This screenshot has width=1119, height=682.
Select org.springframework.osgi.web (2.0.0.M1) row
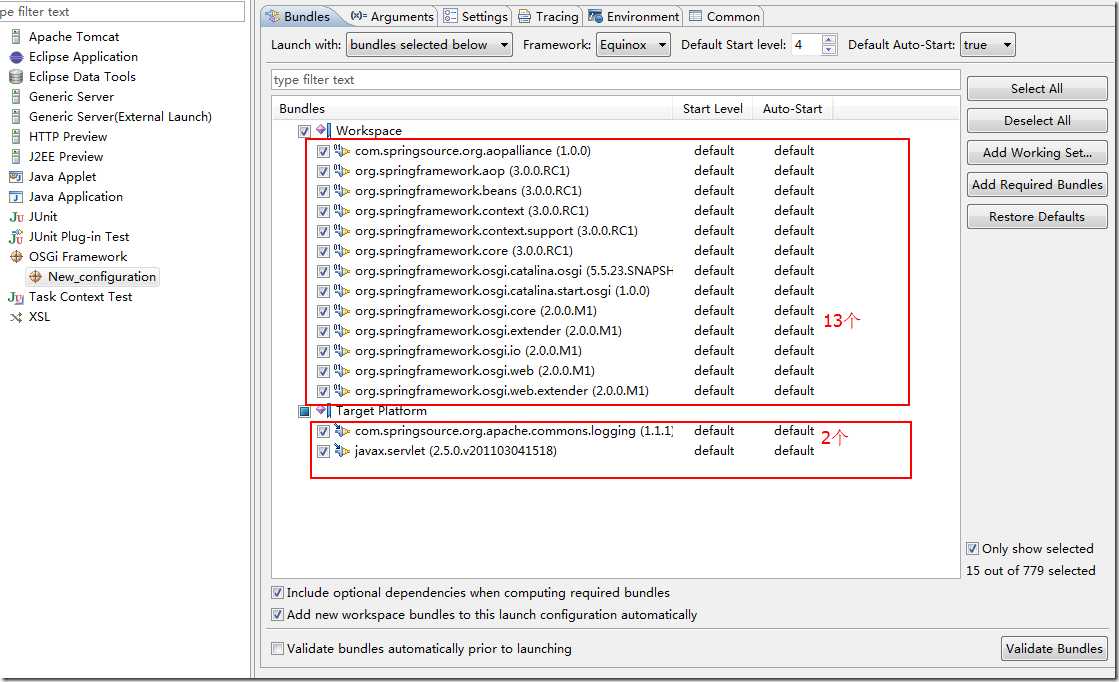point(475,370)
